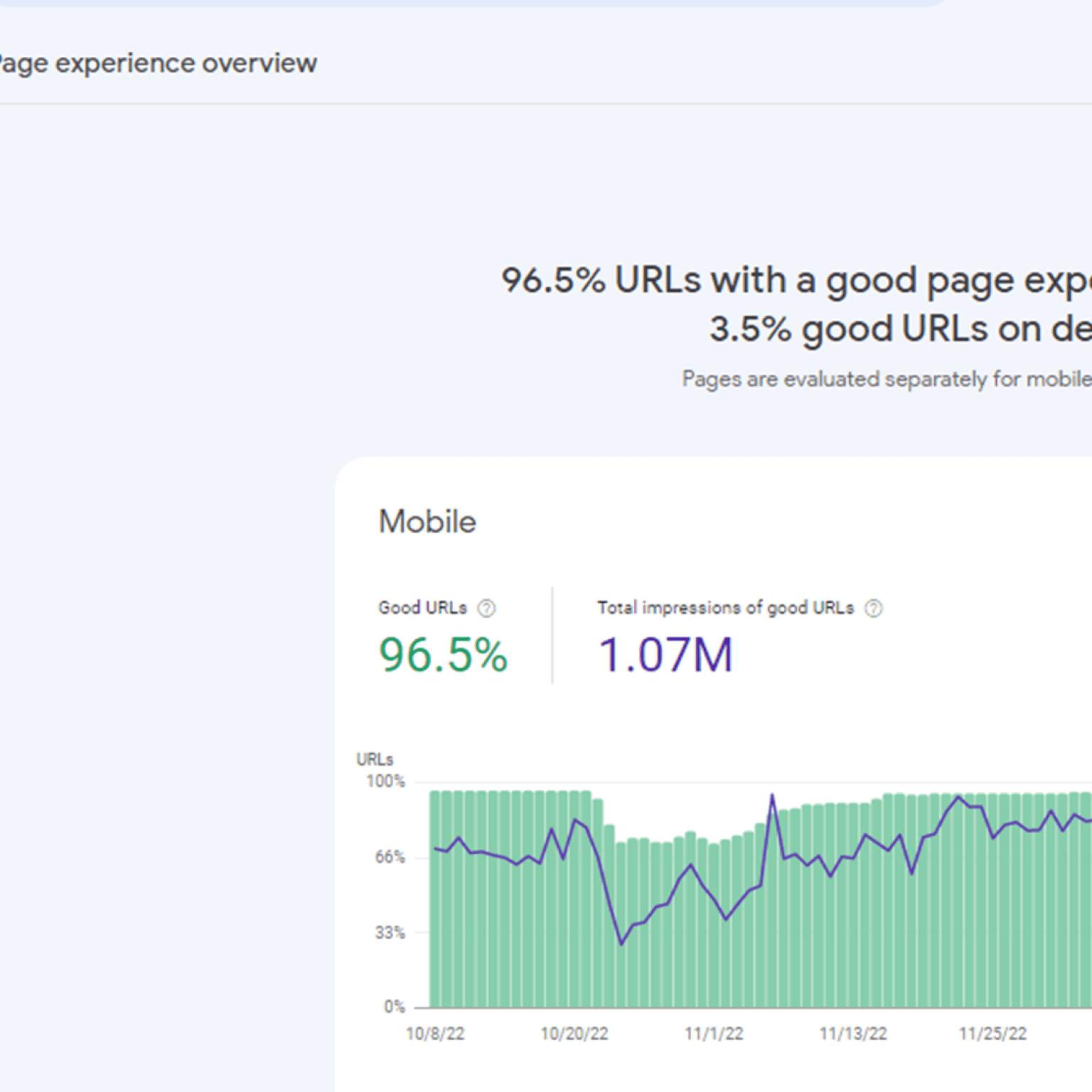1092x1092 pixels.
Task: Click the 10/8/22 date on chart axis
Action: click(x=435, y=1034)
